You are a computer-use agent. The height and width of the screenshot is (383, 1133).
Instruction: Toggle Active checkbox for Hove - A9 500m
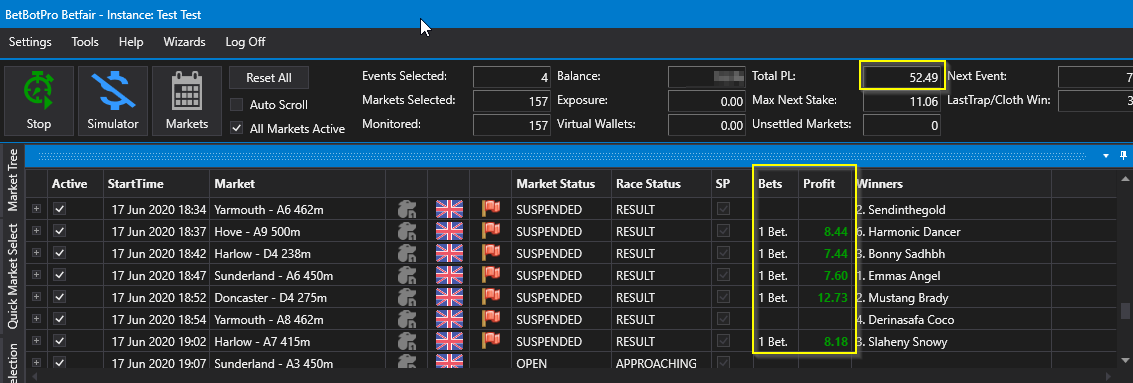tap(60, 231)
